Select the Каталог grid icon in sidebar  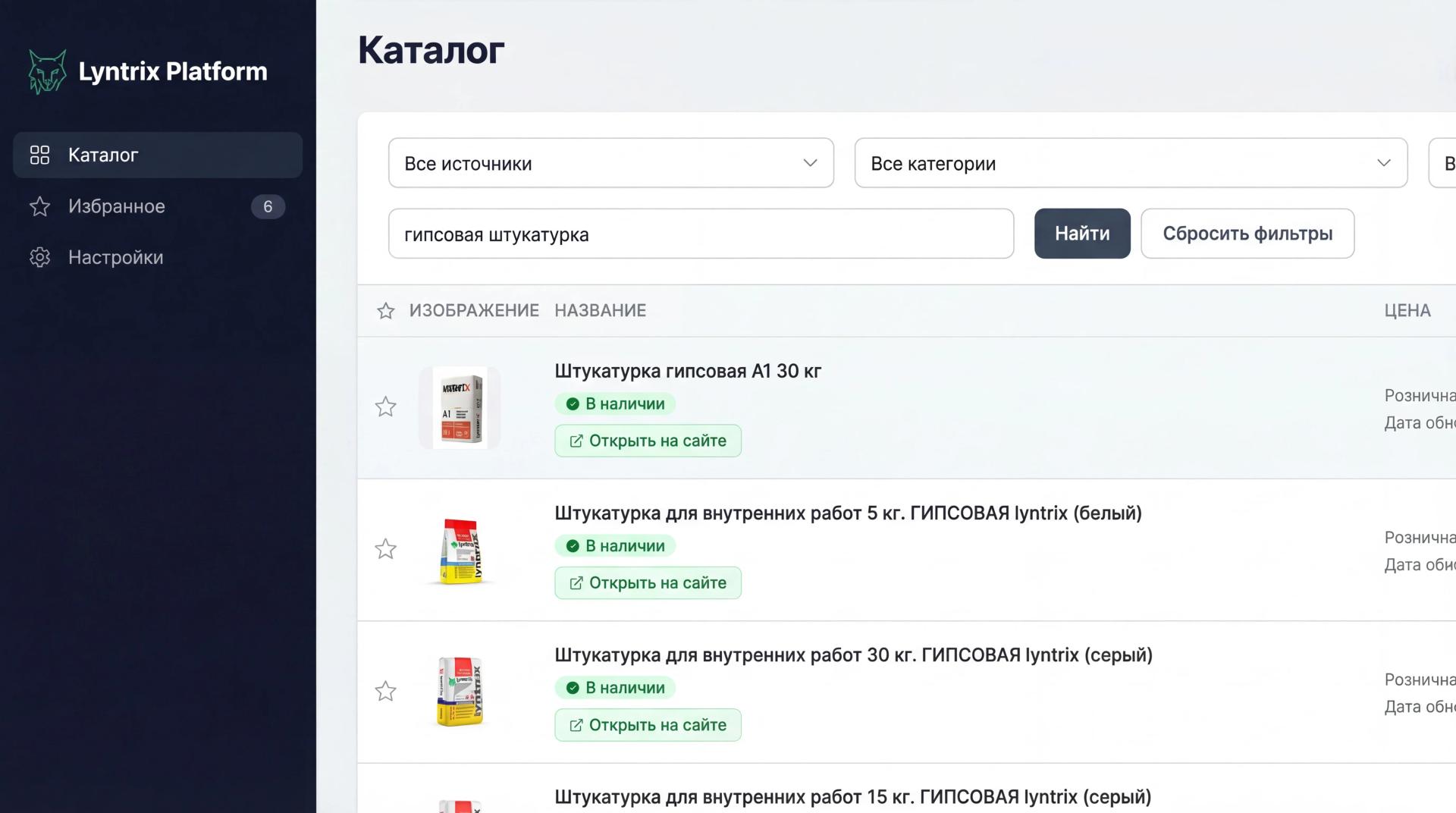click(x=40, y=154)
